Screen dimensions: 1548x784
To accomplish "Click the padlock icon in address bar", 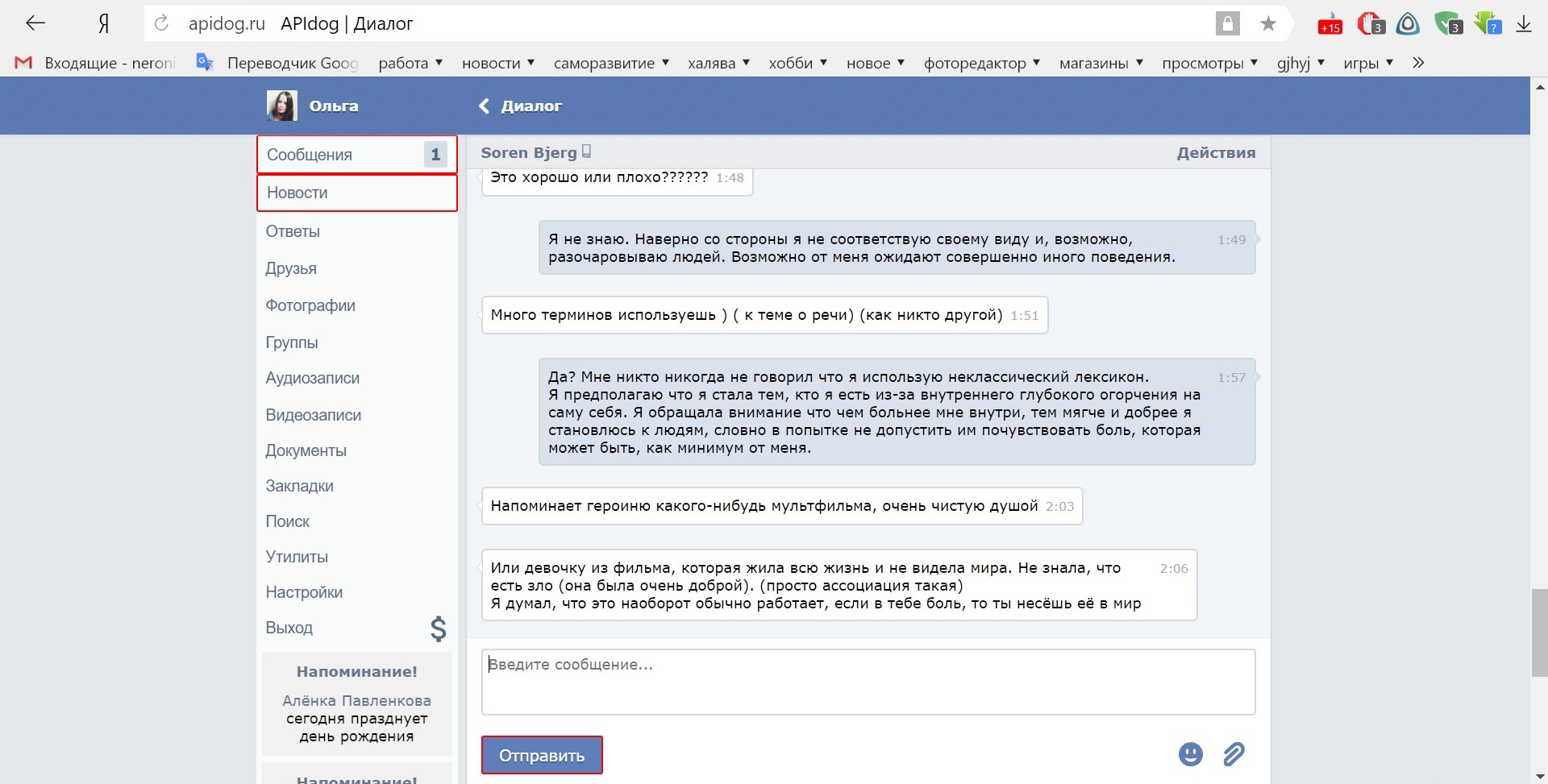I will (x=1227, y=24).
